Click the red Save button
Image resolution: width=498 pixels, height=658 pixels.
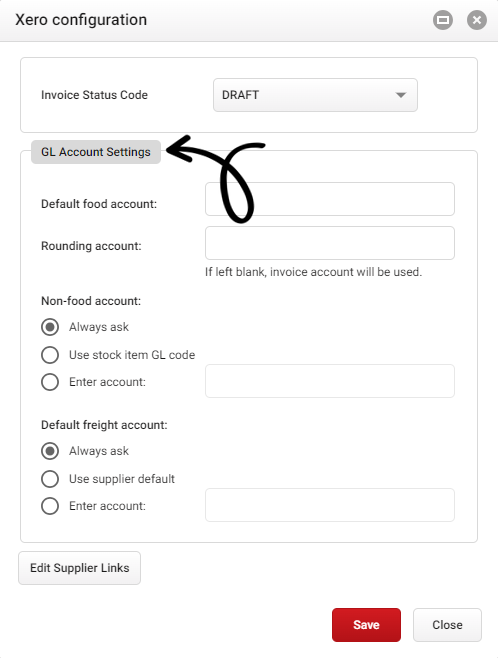point(366,625)
